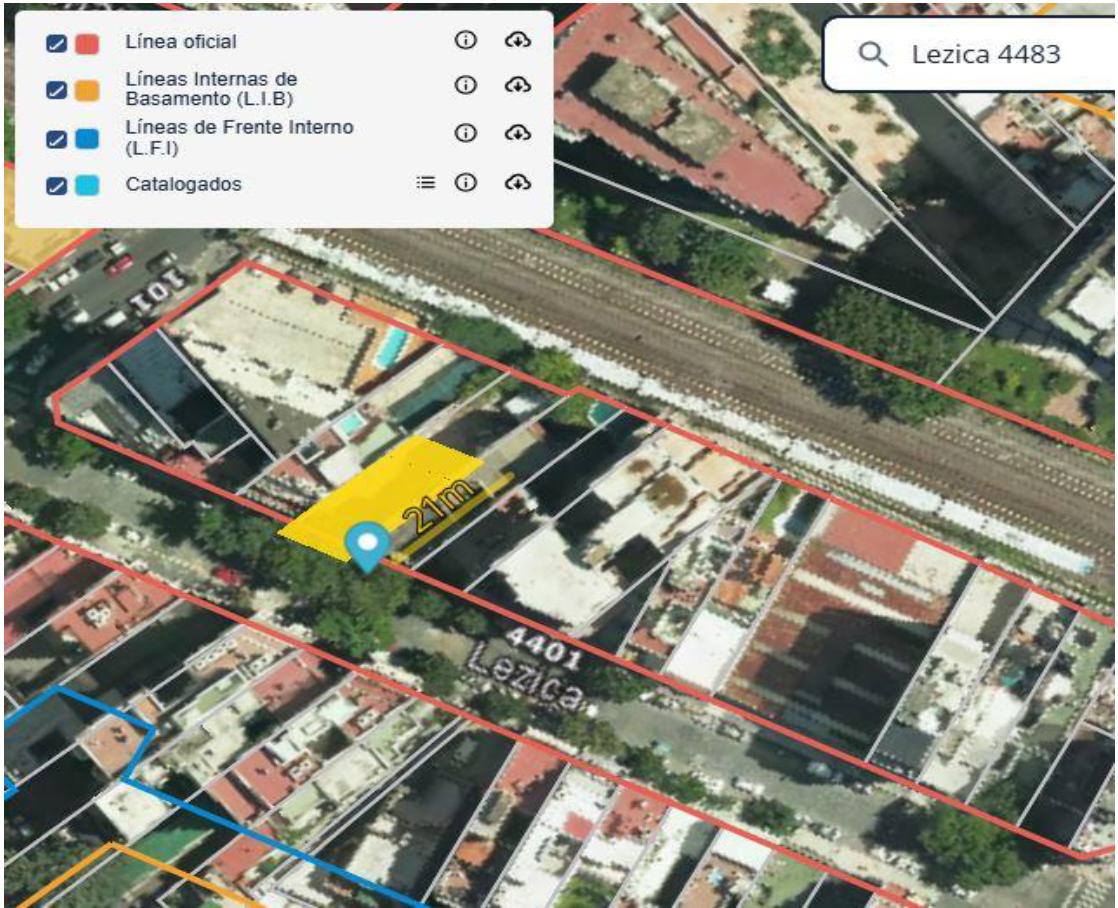1118x908 pixels.
Task: Select the orange L.I.B color swatch
Action: click(x=87, y=90)
